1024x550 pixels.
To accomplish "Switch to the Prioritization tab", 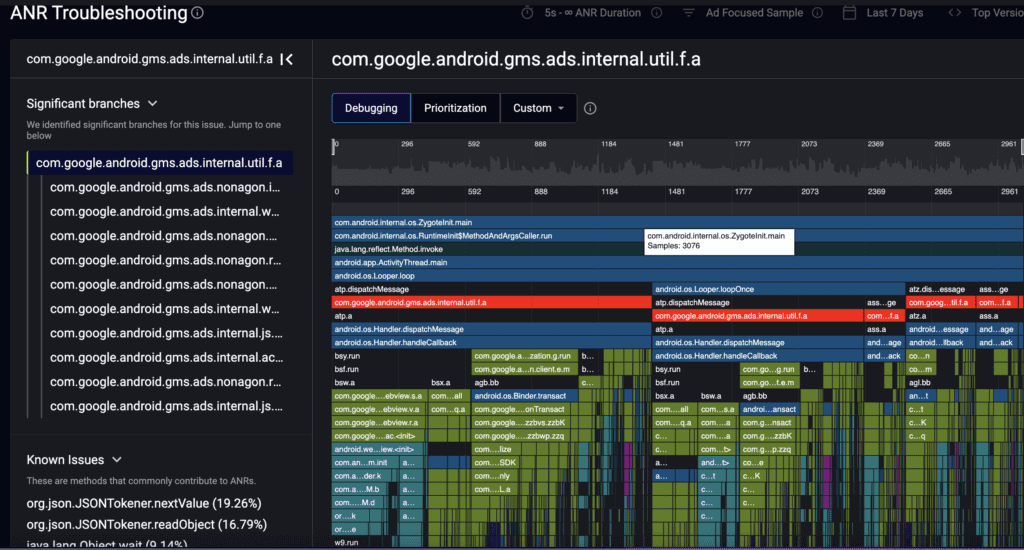I will 455,108.
